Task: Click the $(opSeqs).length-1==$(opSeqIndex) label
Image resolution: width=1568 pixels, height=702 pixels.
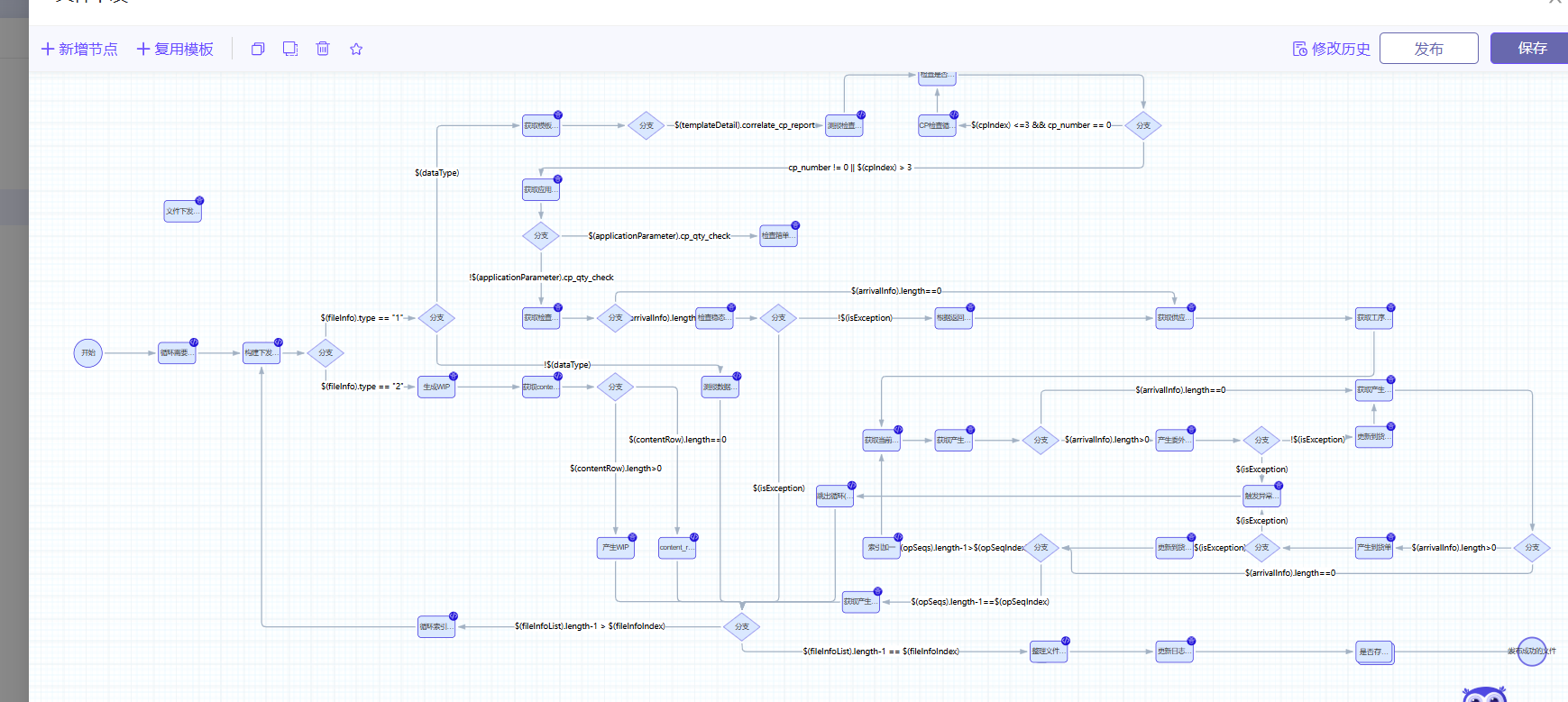Action: tap(980, 602)
